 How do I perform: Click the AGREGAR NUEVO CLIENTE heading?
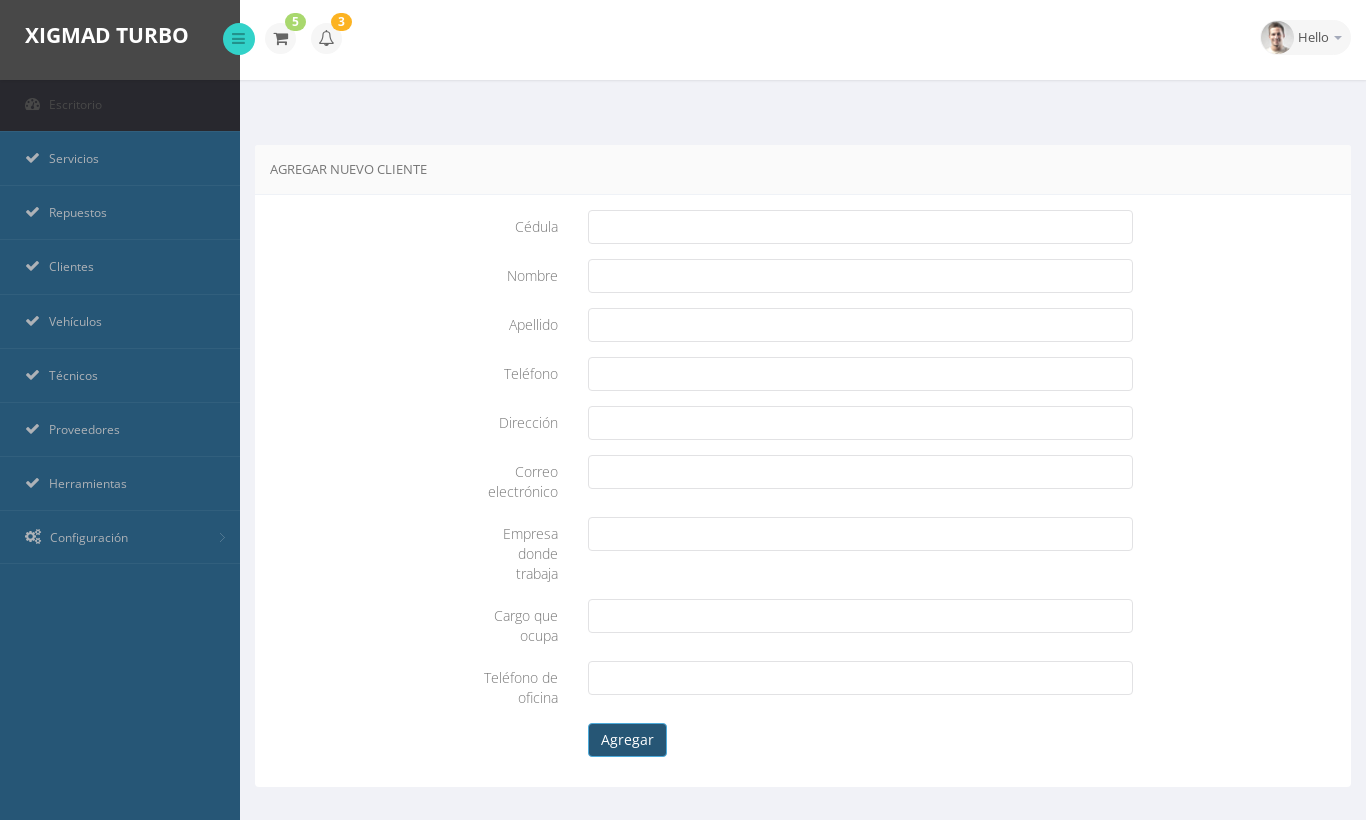point(348,170)
